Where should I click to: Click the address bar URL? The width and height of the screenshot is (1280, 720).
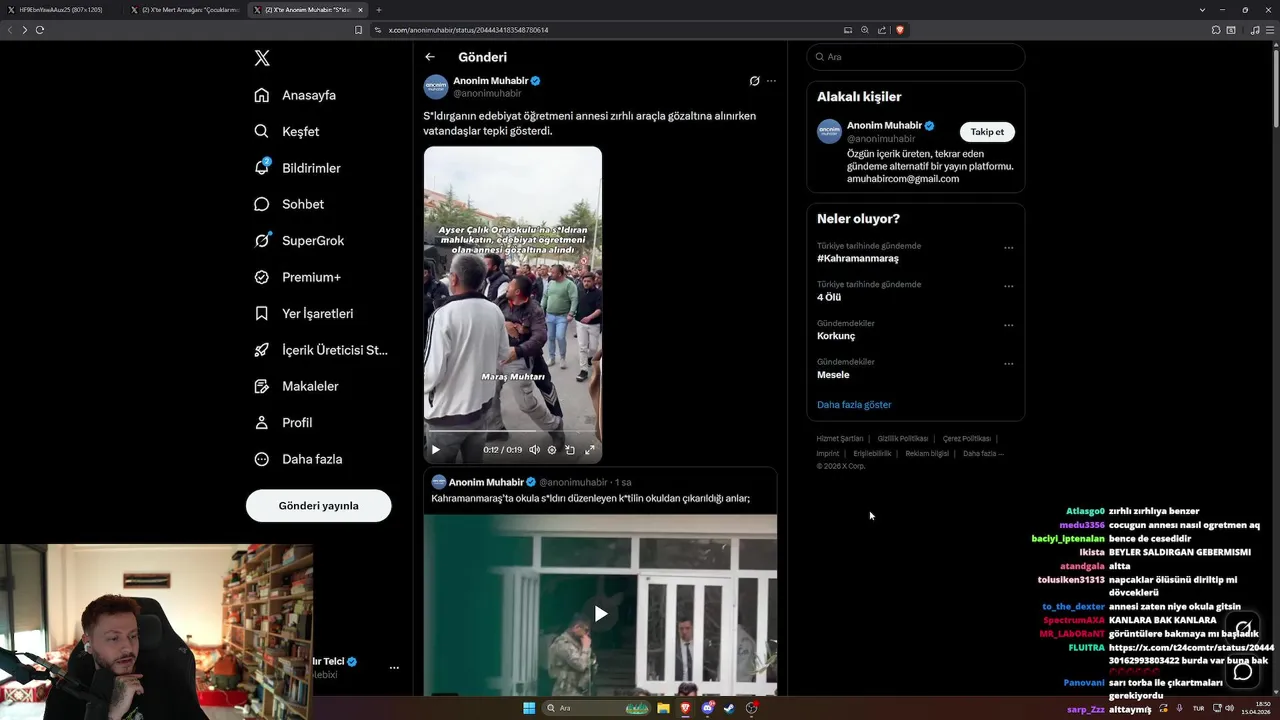[467, 30]
